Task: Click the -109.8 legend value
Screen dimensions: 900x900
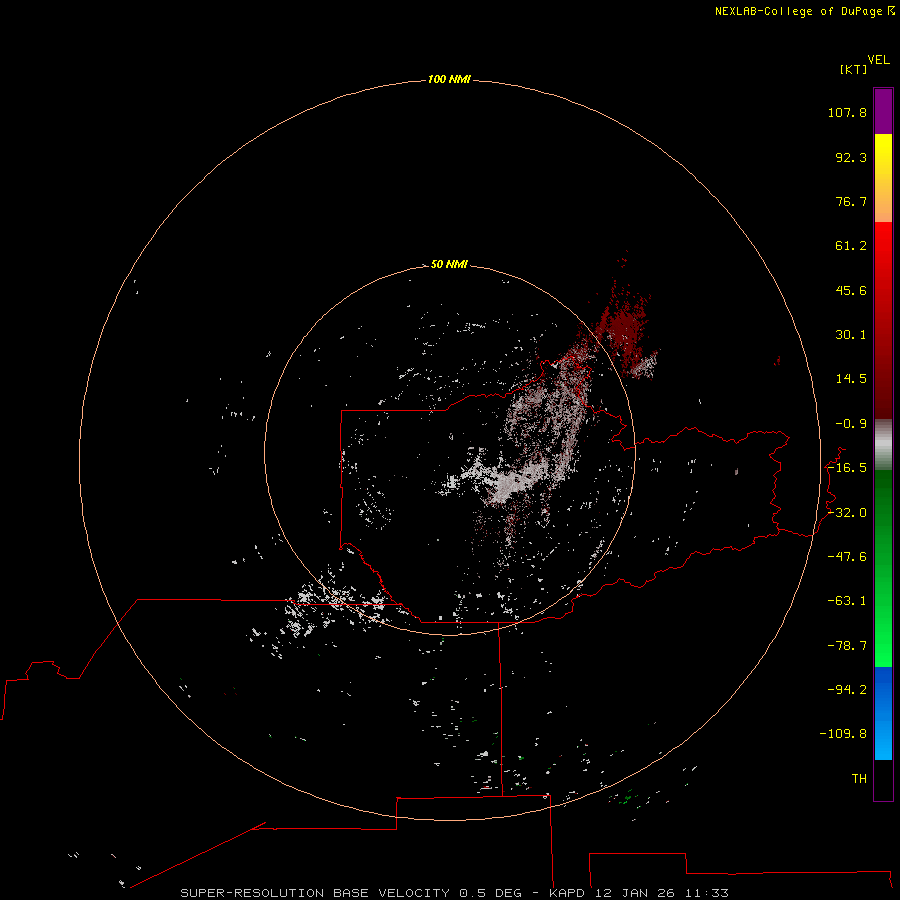Action: 843,734
